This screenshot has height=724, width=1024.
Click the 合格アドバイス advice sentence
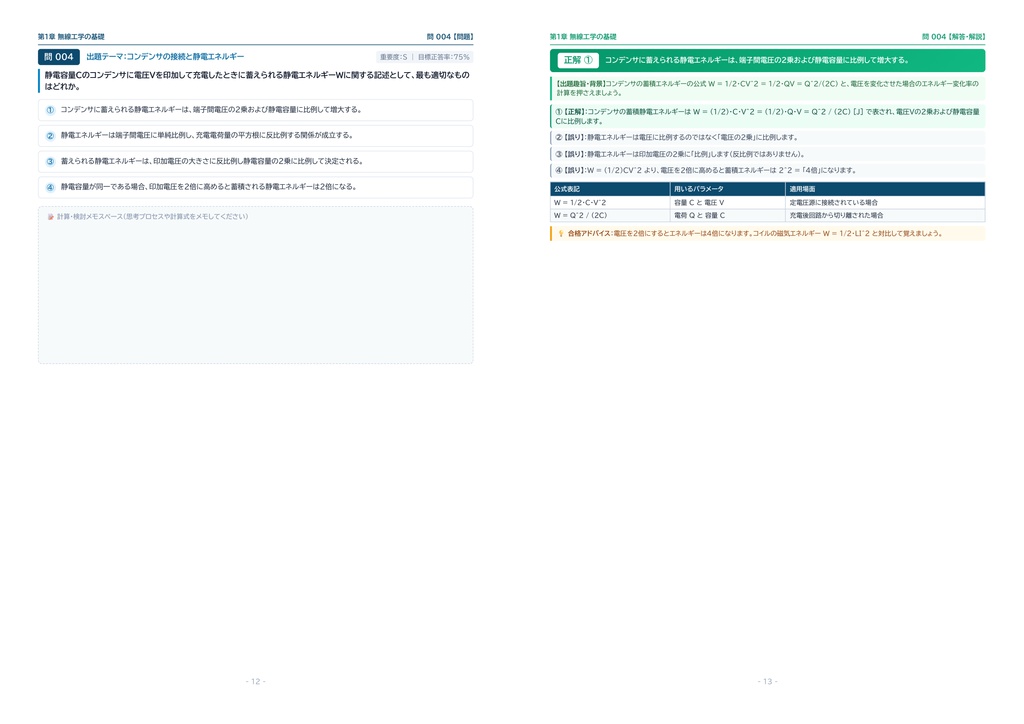coord(755,234)
